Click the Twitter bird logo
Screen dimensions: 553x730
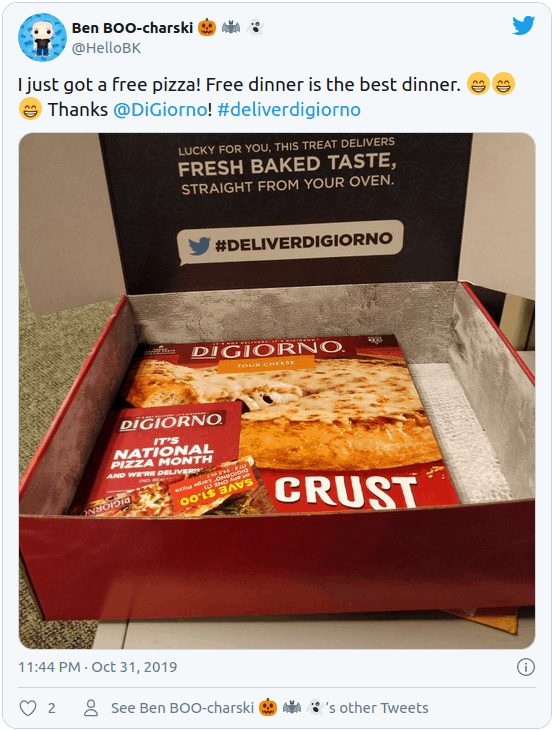pyautogui.click(x=523, y=26)
